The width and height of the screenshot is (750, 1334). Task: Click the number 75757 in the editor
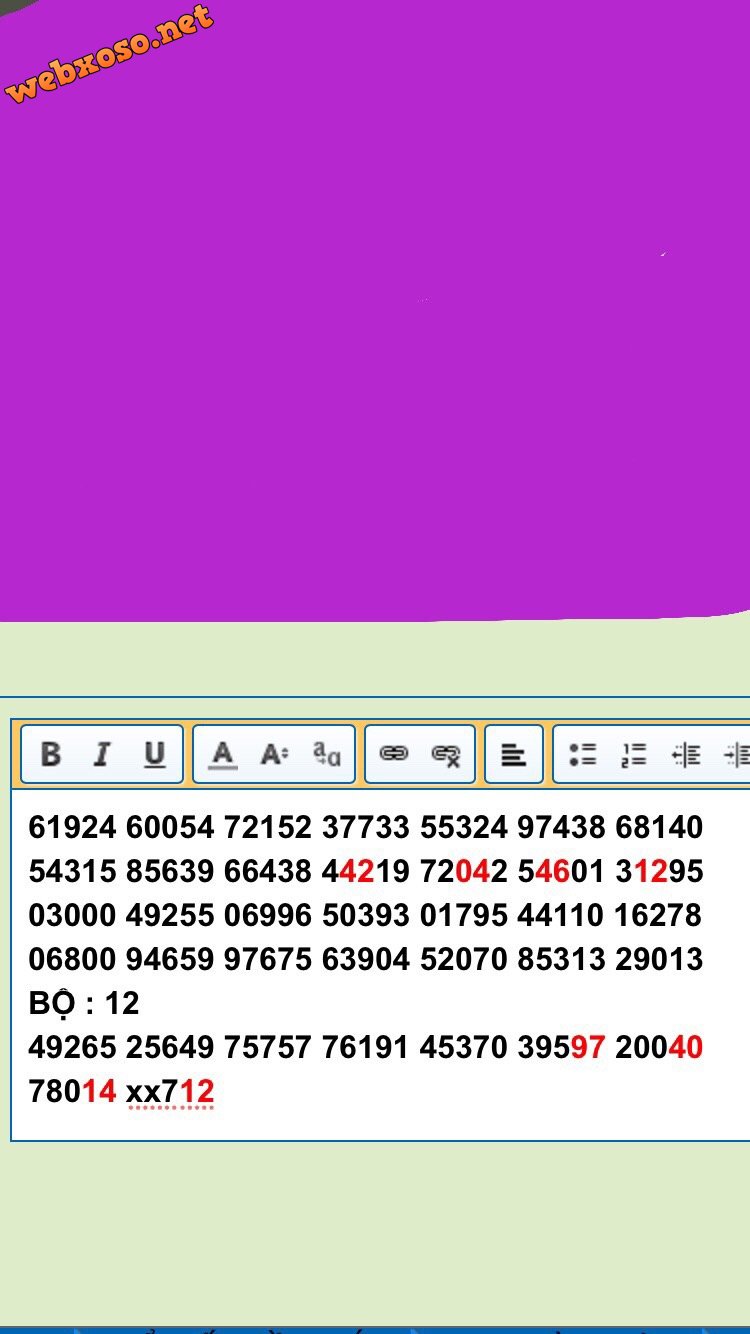268,1047
